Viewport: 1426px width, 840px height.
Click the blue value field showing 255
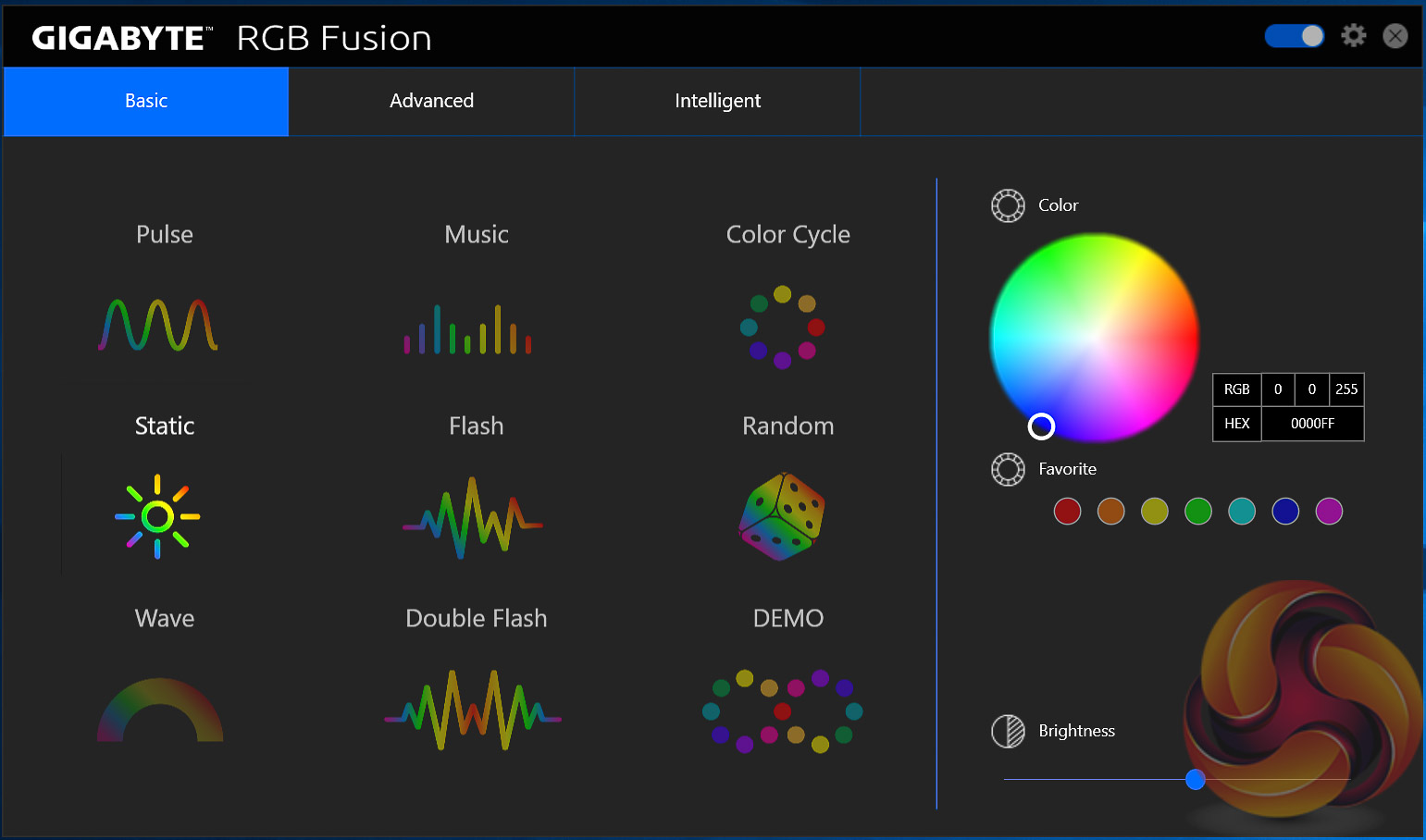tap(1346, 389)
